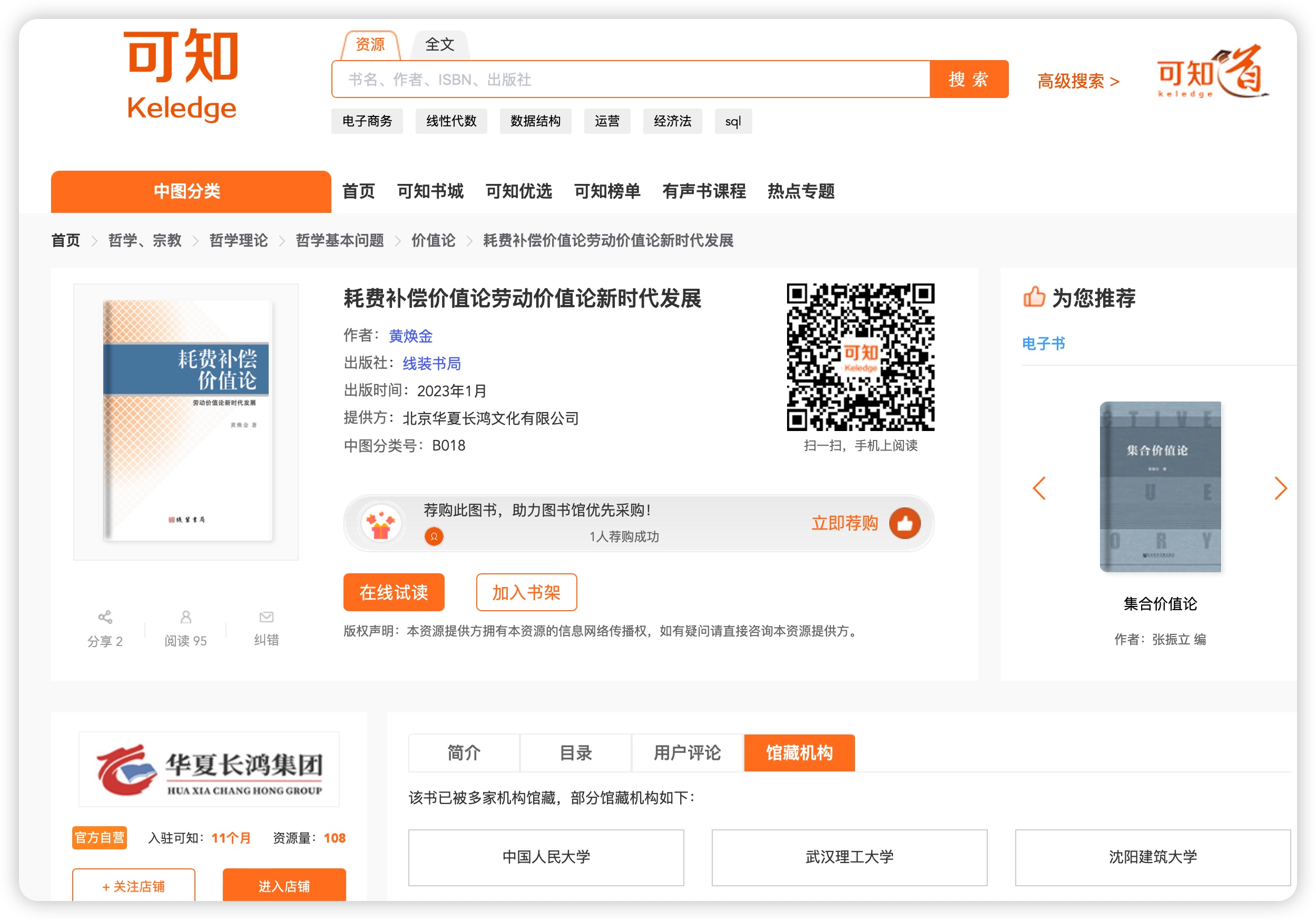Click the 立即荐购 link
Viewport: 1316px width, 920px height.
coord(844,523)
